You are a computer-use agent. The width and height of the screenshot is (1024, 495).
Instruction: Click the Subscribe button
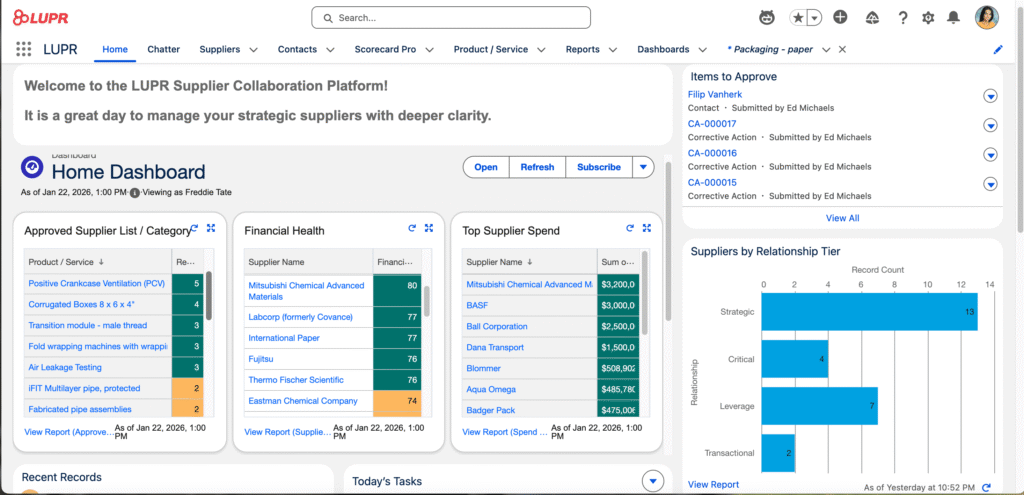(599, 167)
